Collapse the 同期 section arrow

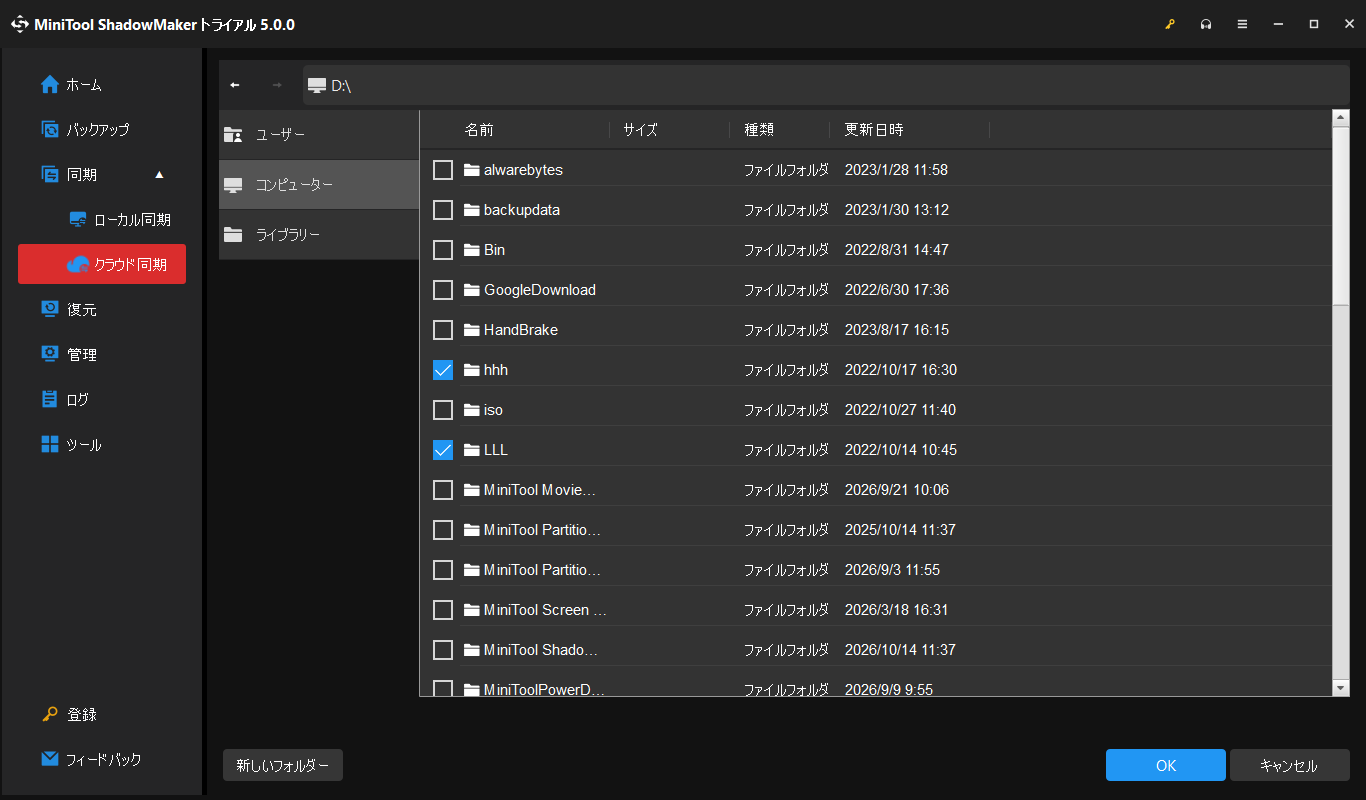coord(159,175)
